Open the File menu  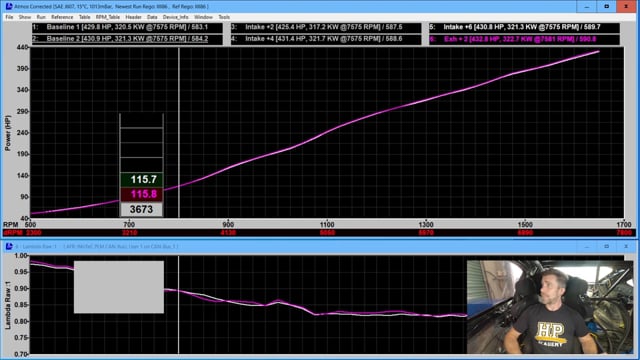coord(9,17)
